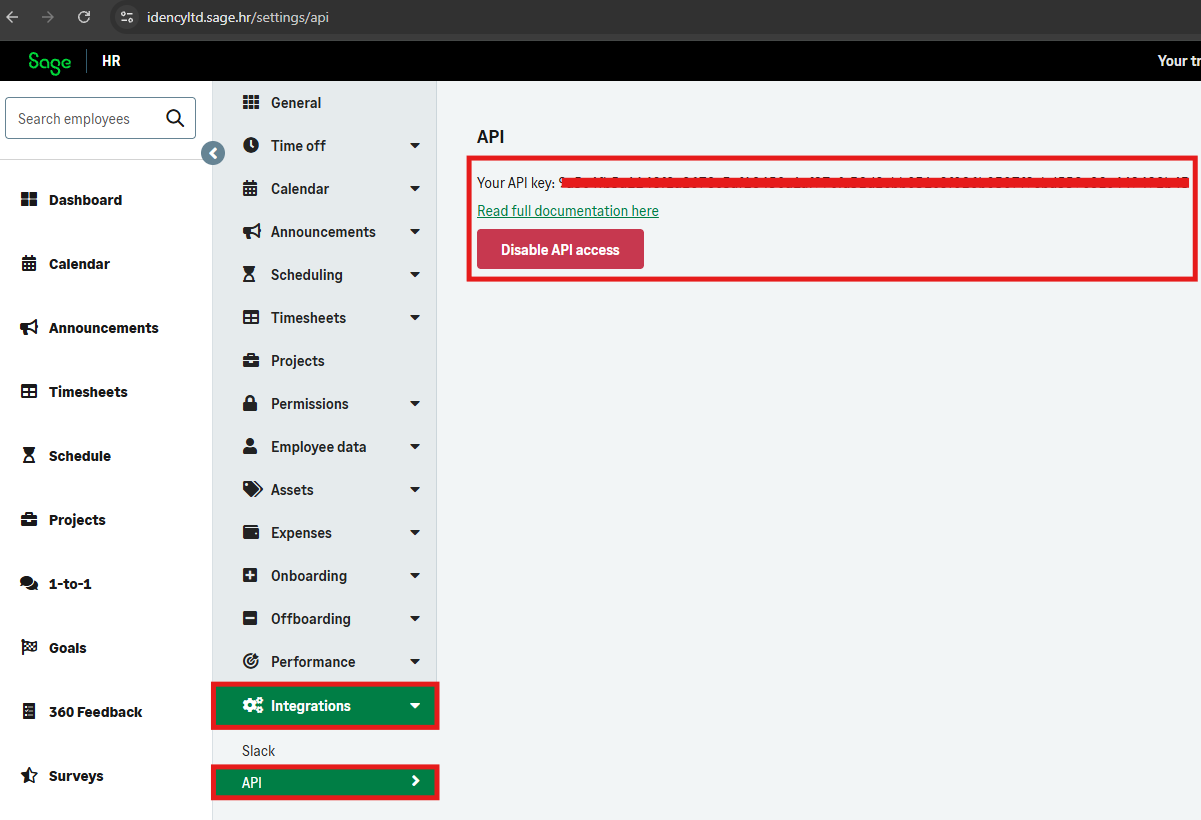This screenshot has width=1201, height=820.
Task: Open 1-to-1 in main navigation
Action: 70,584
